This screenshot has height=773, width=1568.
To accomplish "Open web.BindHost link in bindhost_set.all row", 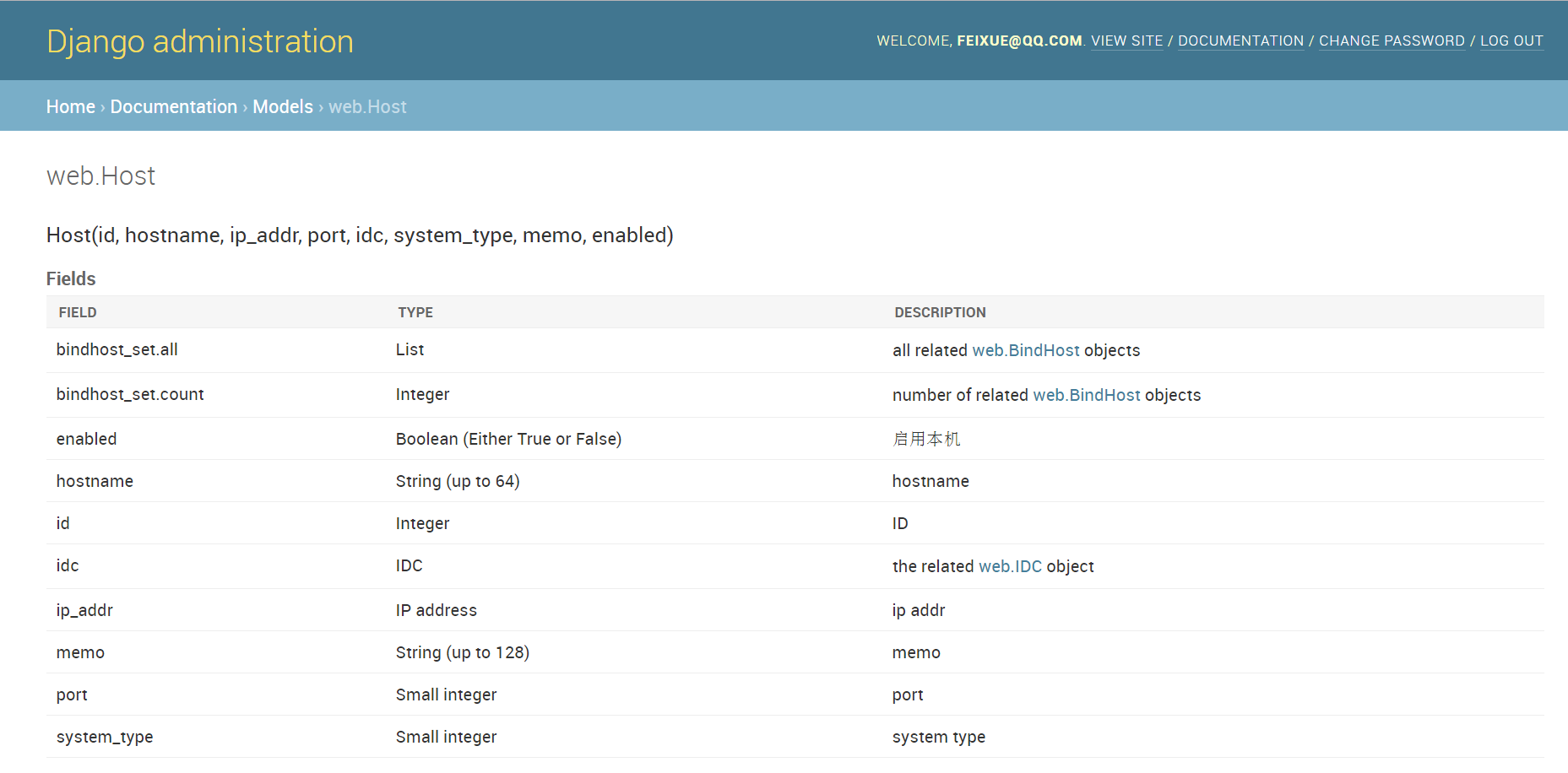I will 1026,350.
